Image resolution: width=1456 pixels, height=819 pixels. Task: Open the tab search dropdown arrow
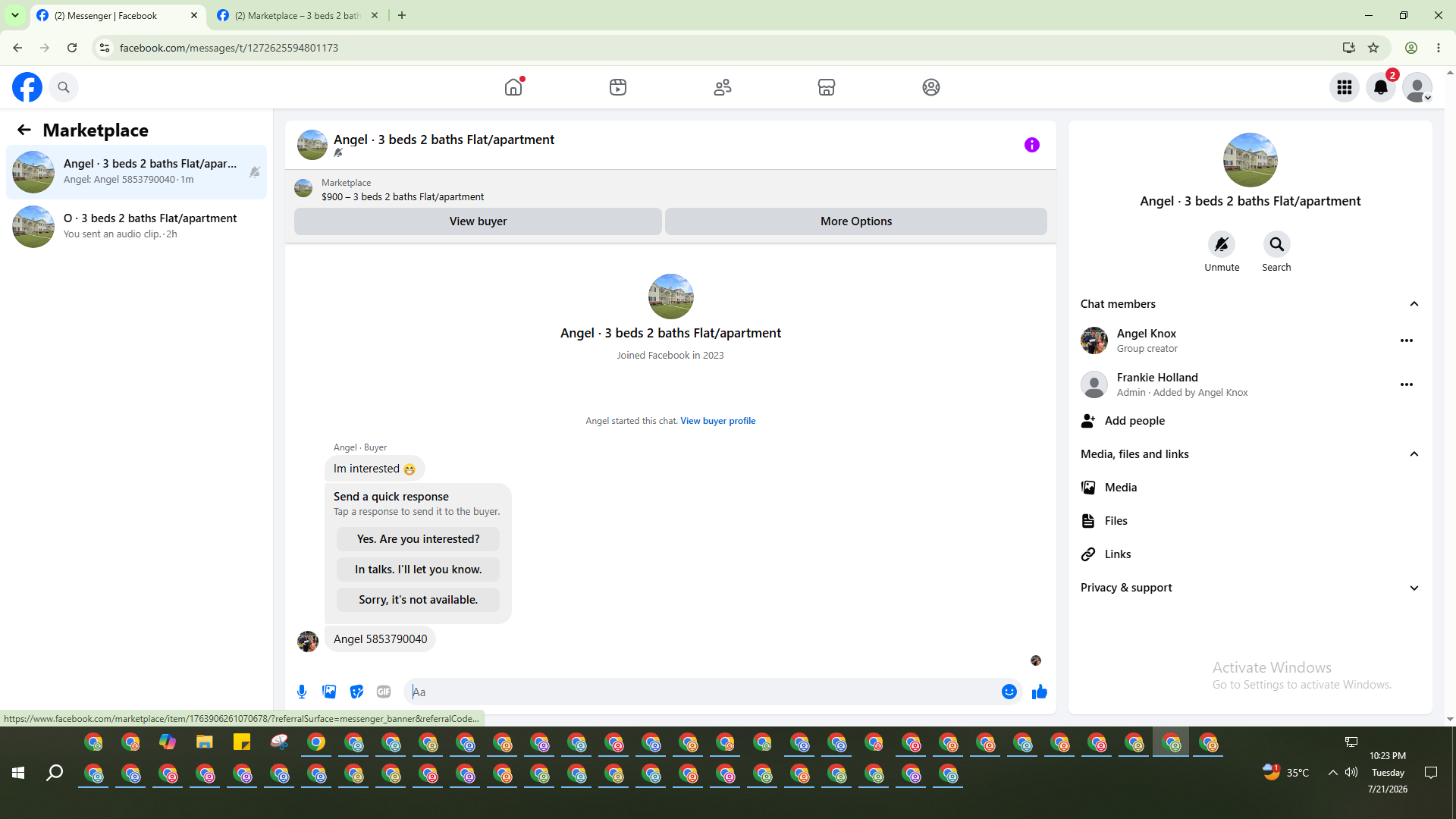15,15
